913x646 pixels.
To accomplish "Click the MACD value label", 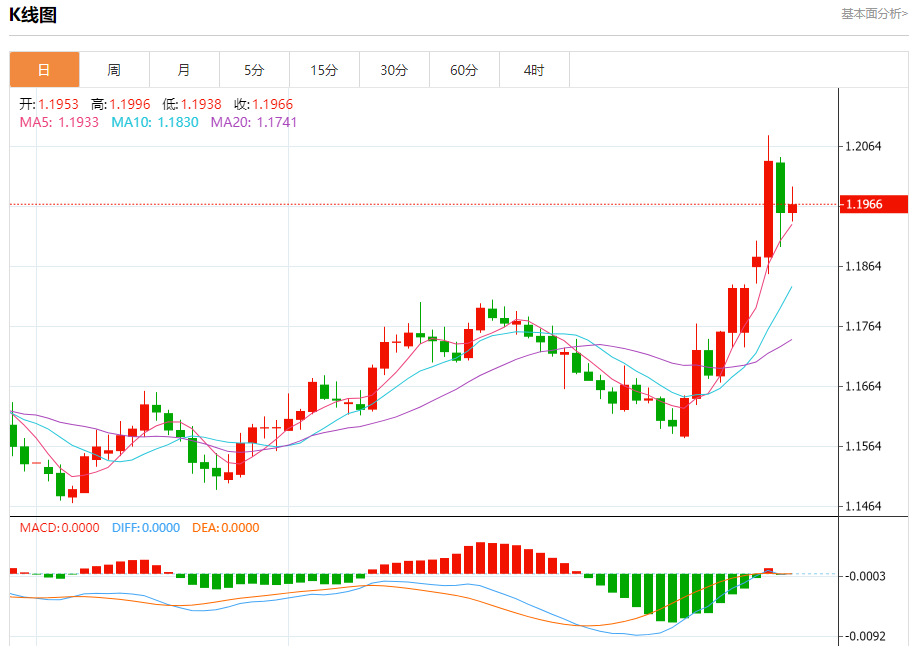I will tap(59, 528).
